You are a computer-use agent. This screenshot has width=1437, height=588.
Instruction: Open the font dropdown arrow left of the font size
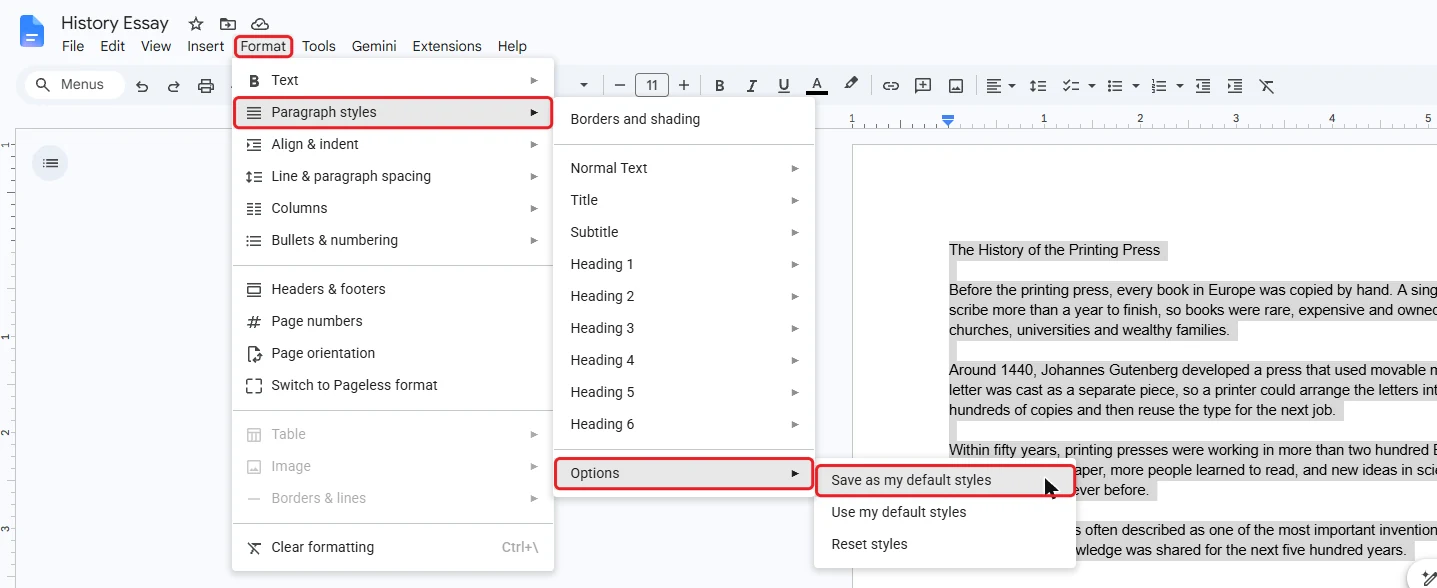584,86
